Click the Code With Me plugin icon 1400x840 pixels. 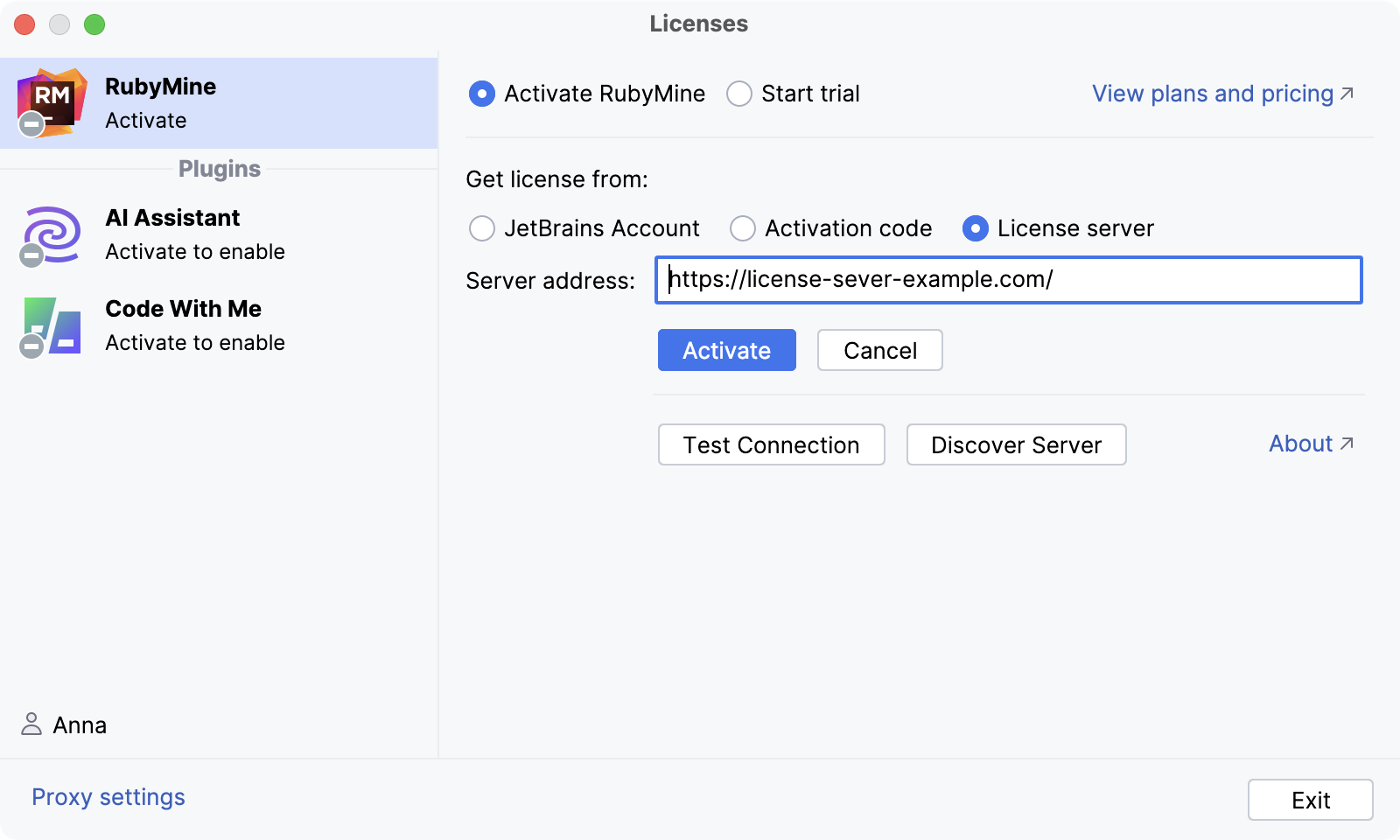coord(51,325)
